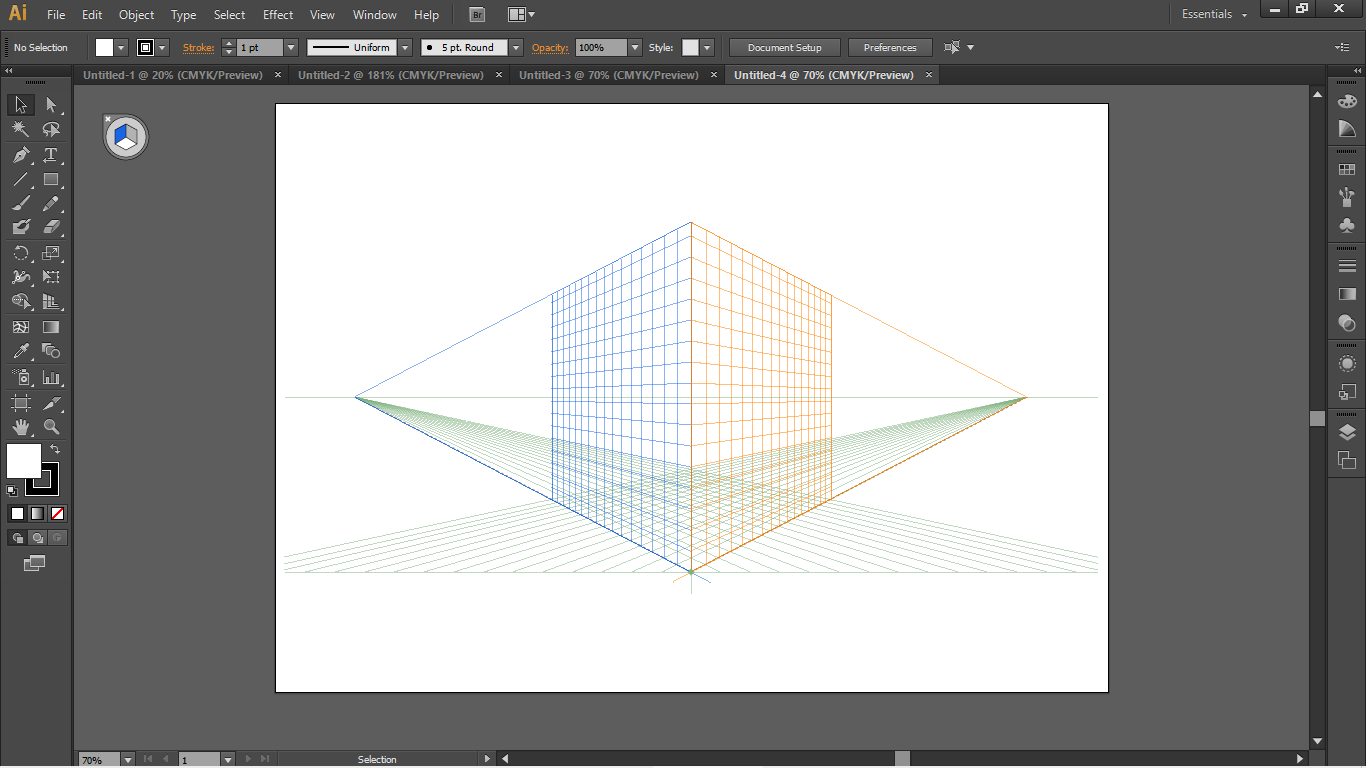Open Preferences via toolbar button
Screen dimensions: 1366x768
[889, 47]
